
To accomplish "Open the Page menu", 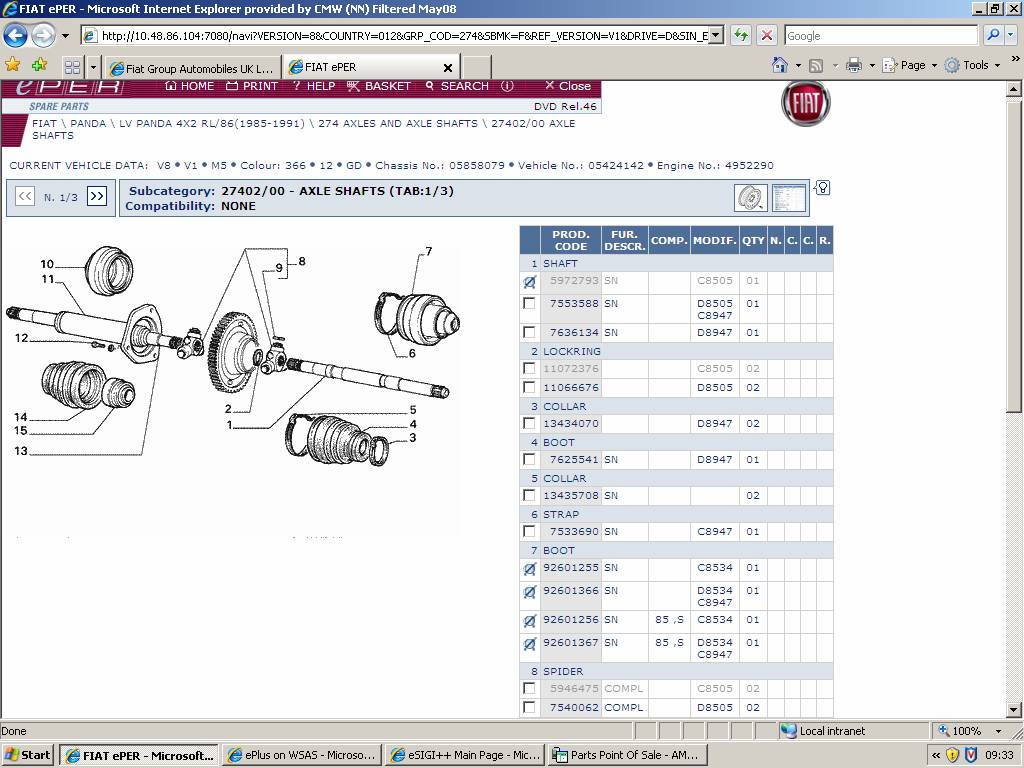I will pyautogui.click(x=910, y=65).
